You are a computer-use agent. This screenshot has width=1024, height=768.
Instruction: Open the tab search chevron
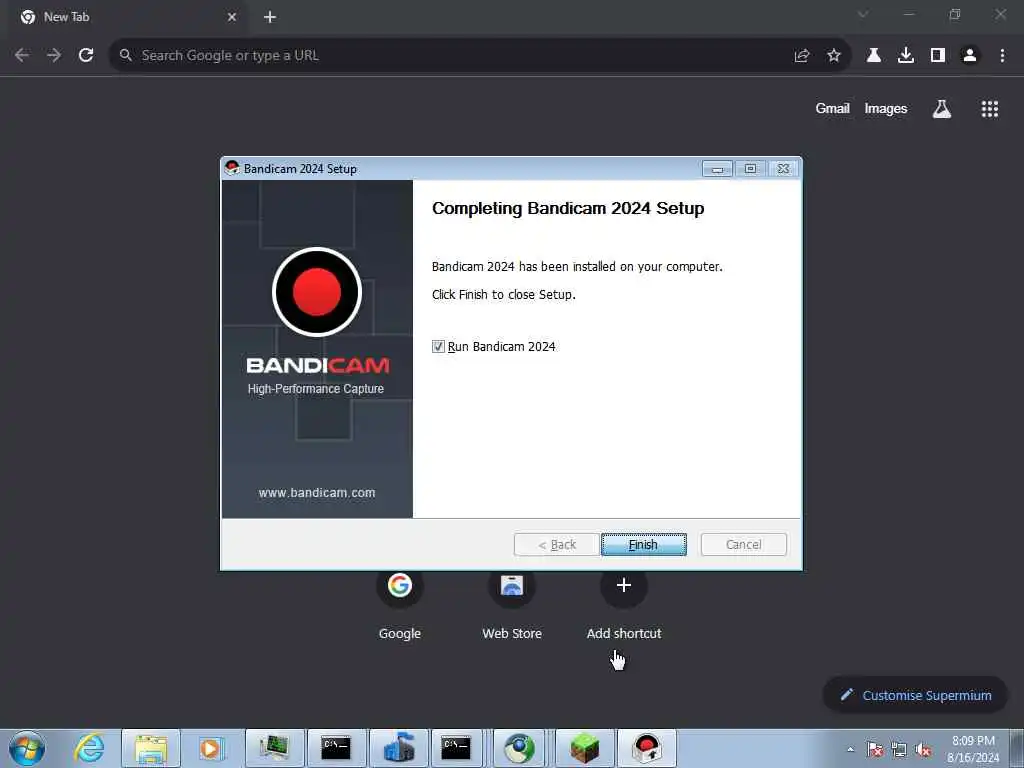[x=863, y=14]
